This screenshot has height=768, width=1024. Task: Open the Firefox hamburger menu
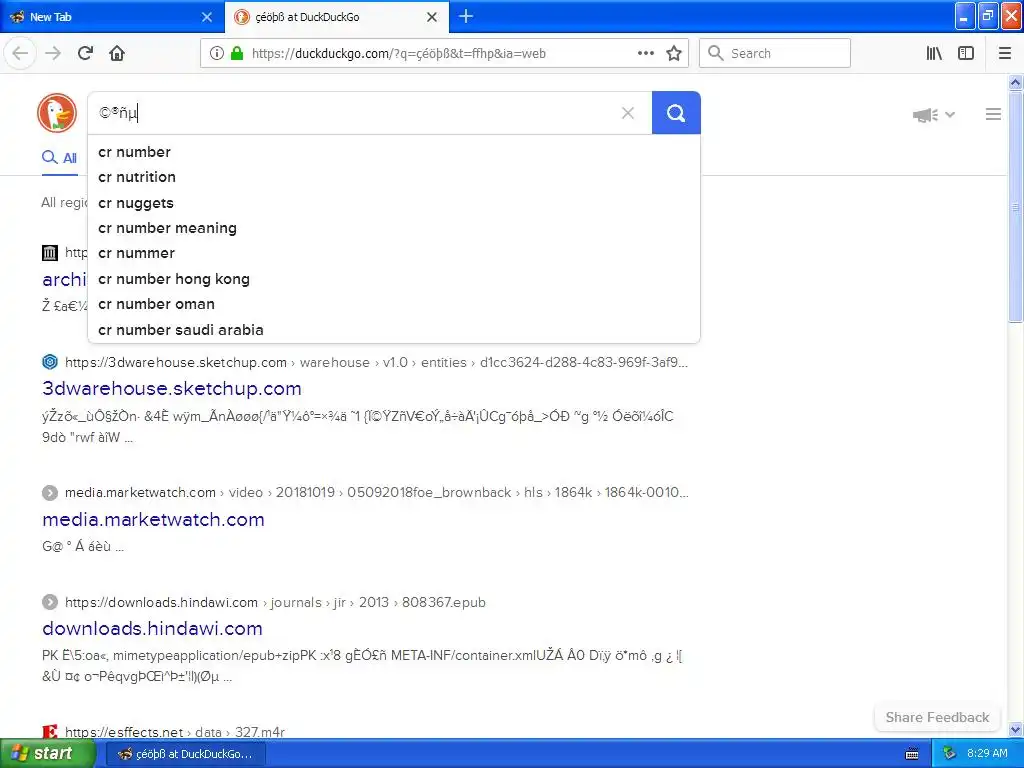[x=1004, y=54]
